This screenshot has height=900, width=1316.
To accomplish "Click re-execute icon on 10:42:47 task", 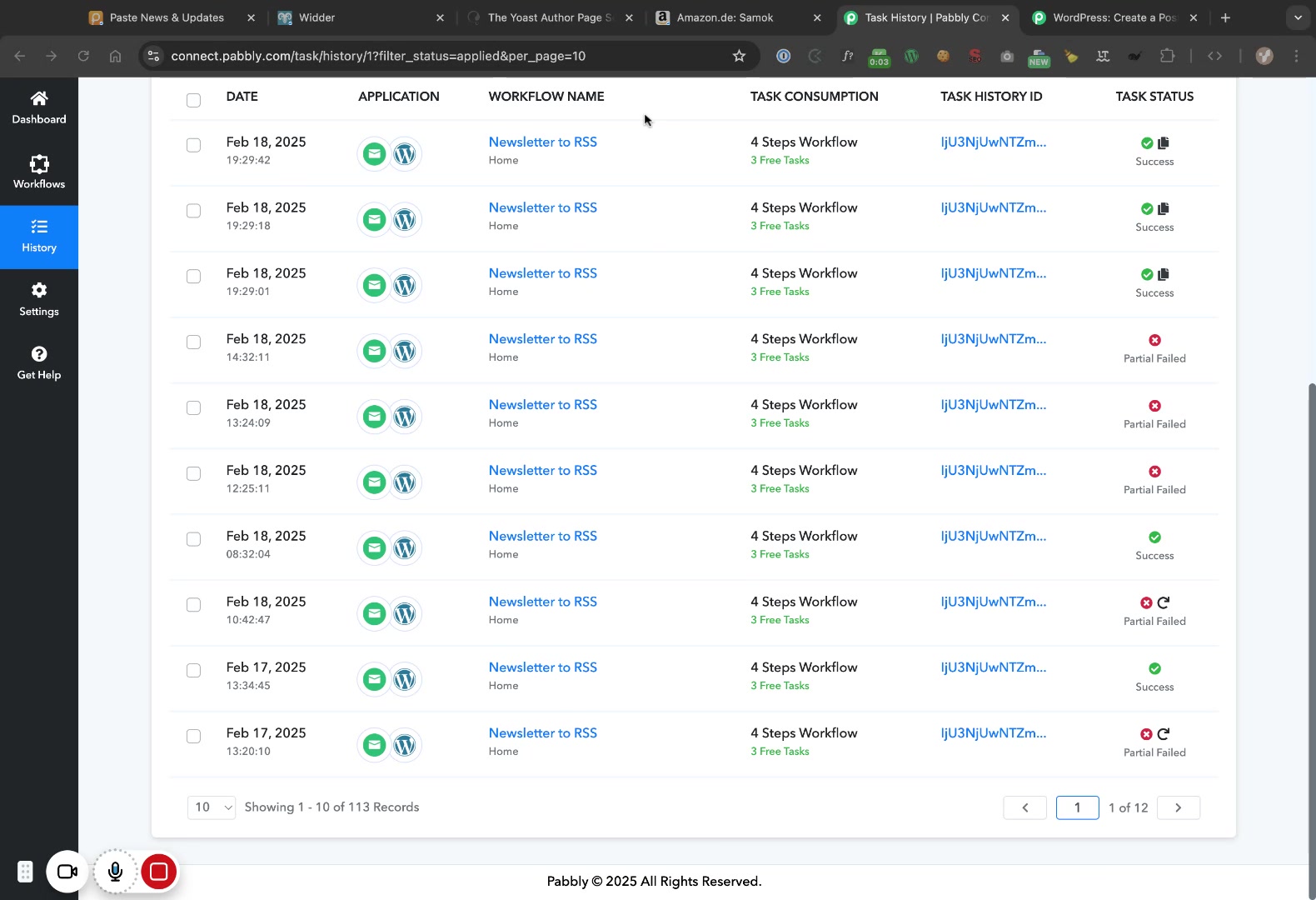I will click(1164, 602).
